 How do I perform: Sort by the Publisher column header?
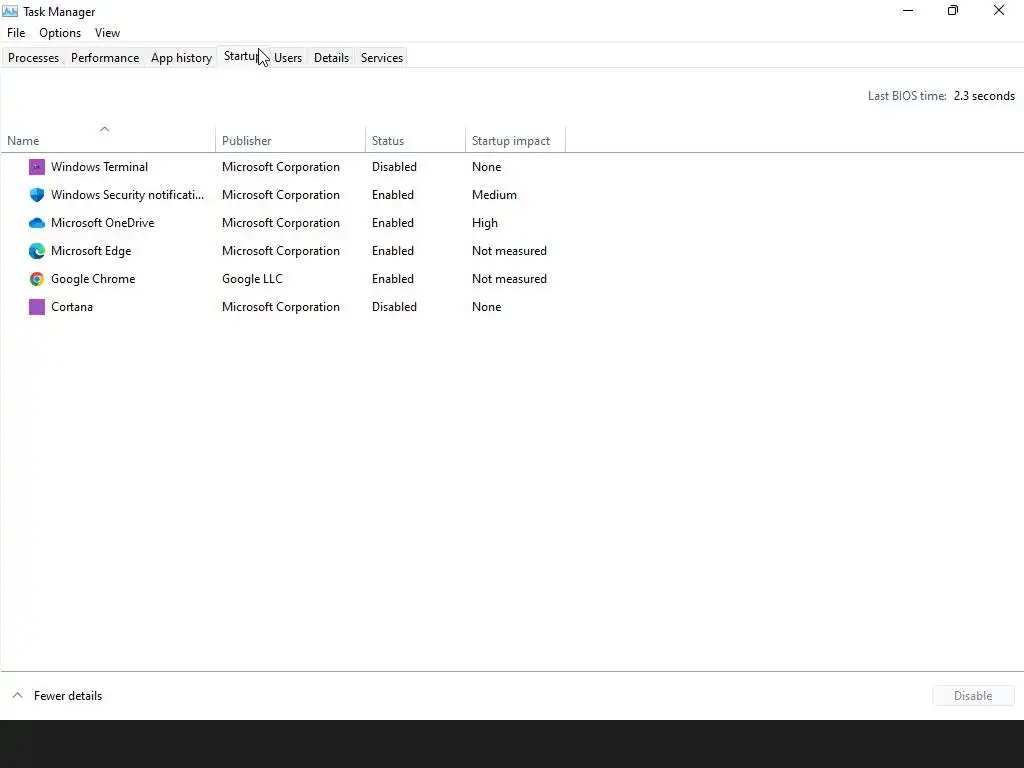point(290,140)
